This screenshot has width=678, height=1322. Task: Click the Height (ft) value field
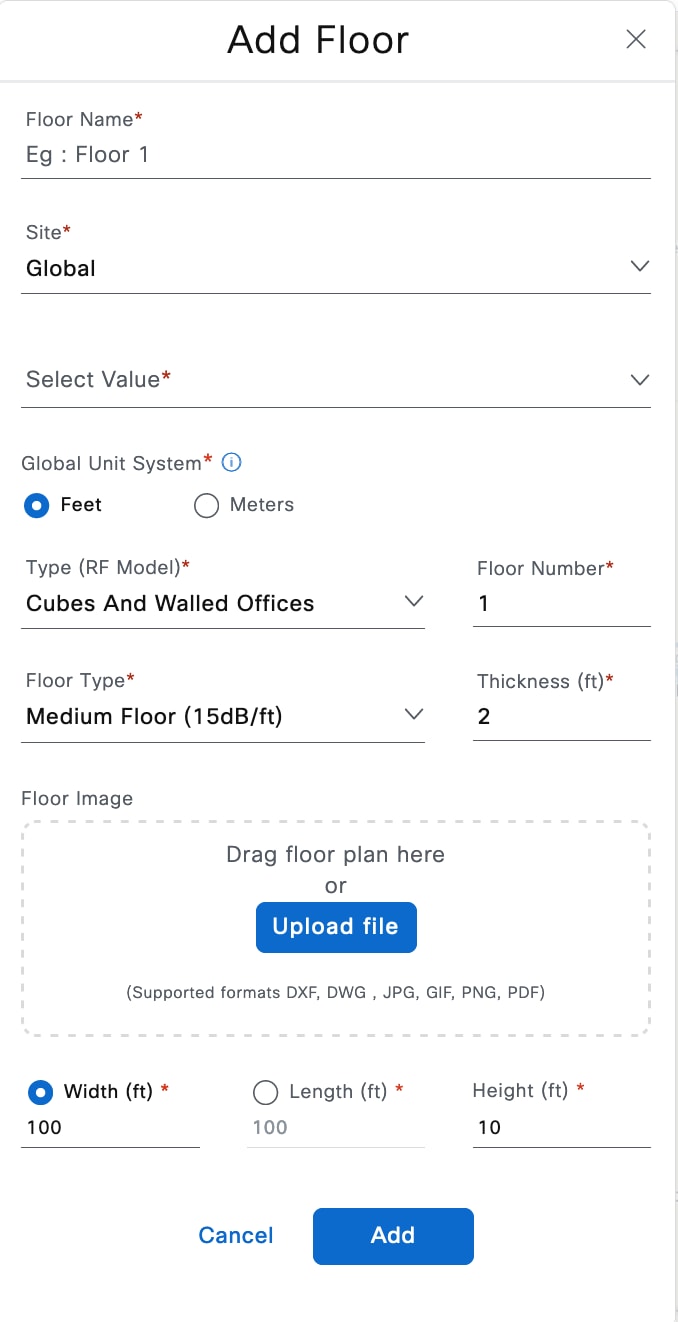pos(560,1128)
